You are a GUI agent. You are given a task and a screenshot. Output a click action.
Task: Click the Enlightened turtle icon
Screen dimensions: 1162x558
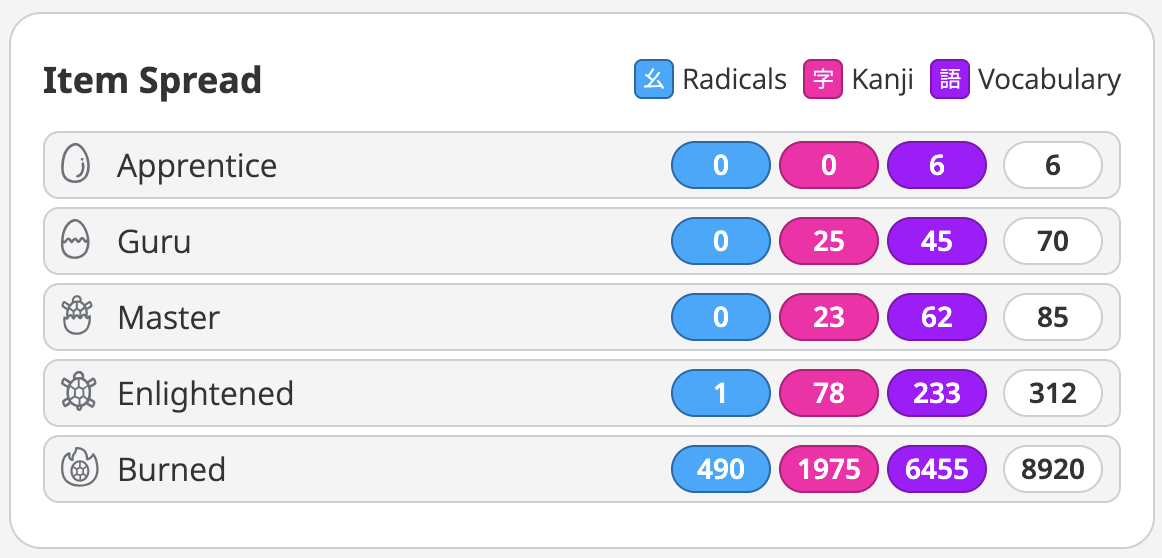77,393
